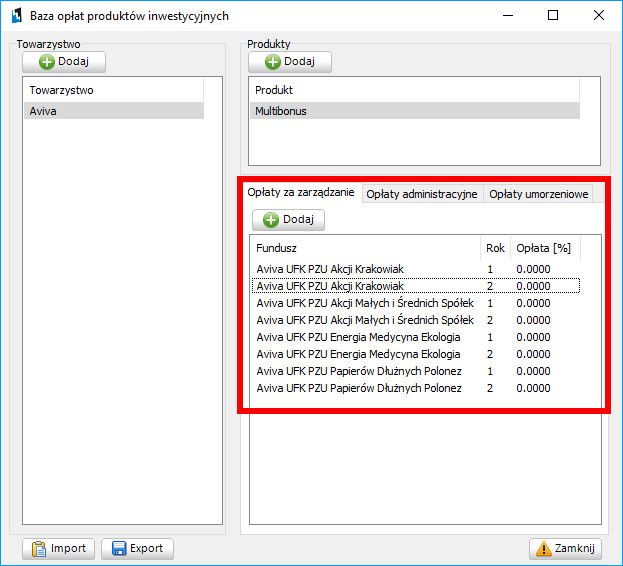Select the Opłaty za zarządzanie tab

click(x=300, y=193)
